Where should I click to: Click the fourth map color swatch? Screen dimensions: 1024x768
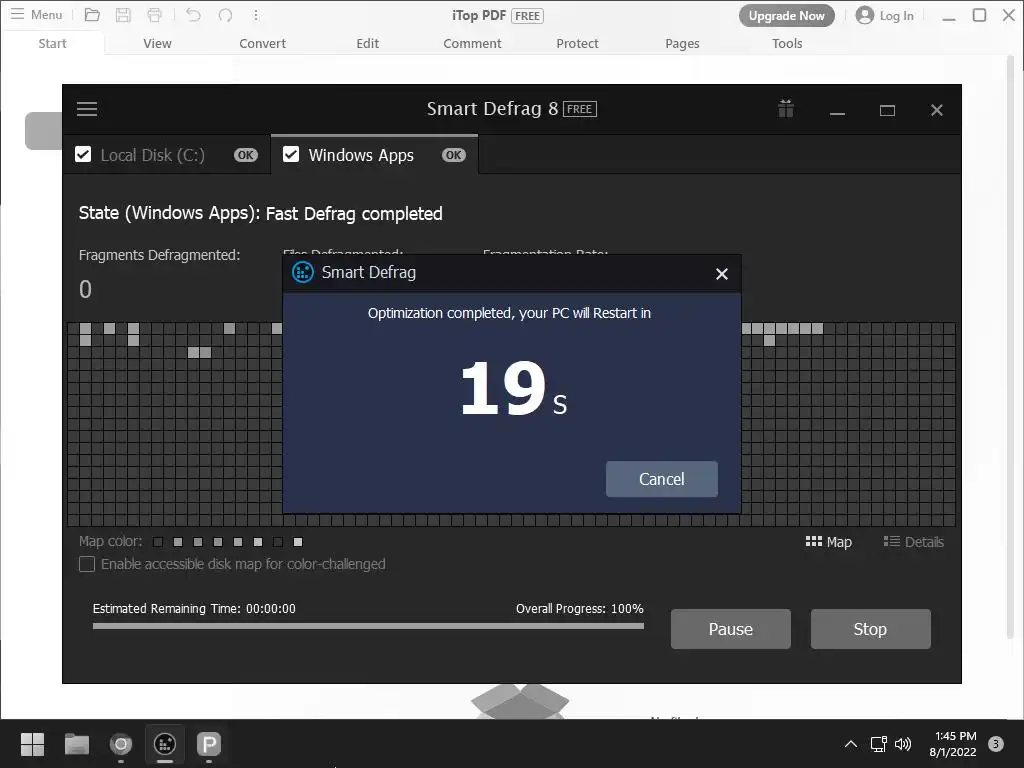pos(217,542)
